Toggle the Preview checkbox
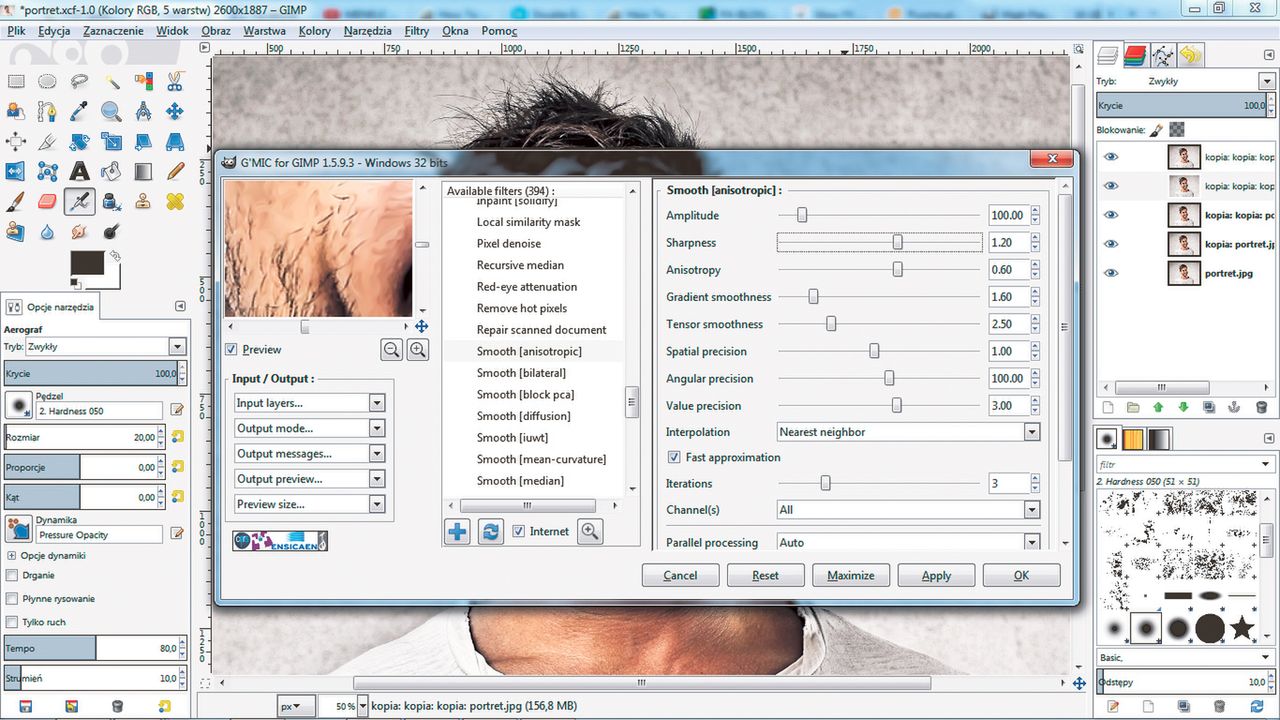 (231, 350)
